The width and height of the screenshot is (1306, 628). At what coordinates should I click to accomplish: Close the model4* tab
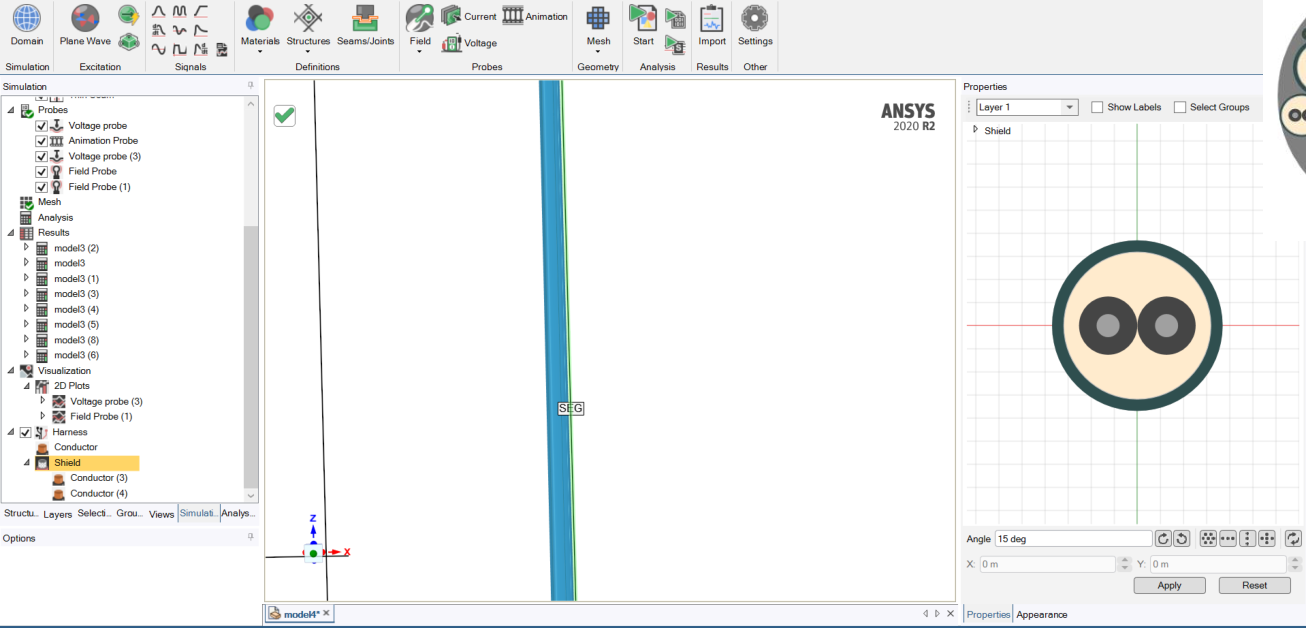coord(326,613)
